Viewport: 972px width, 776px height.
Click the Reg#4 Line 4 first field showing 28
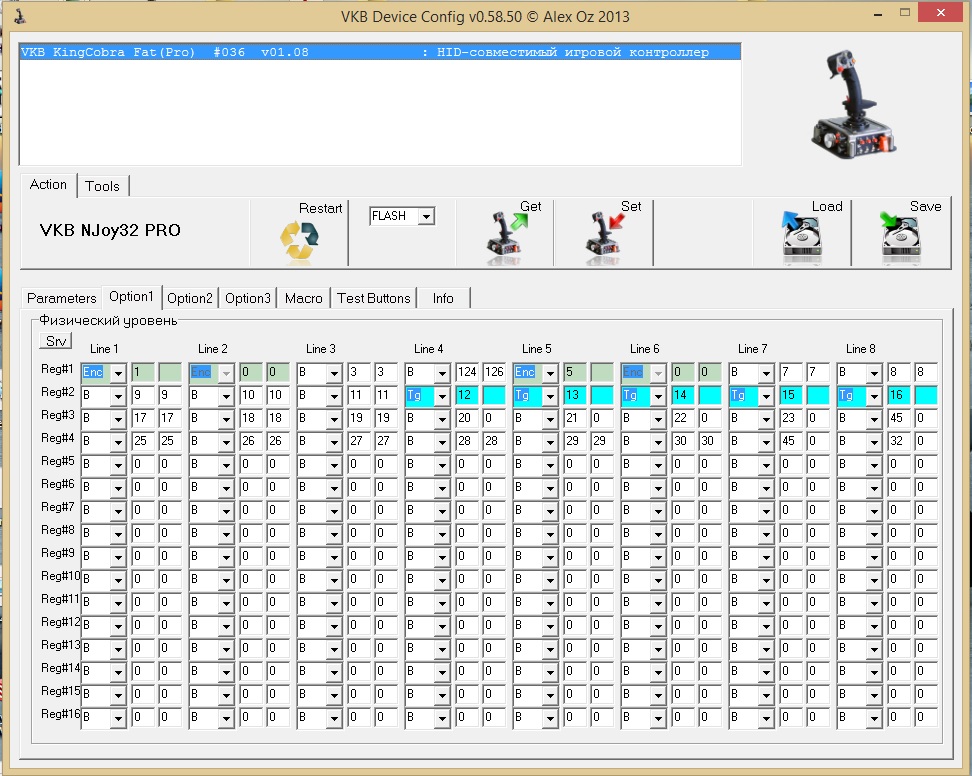[x=467, y=441]
